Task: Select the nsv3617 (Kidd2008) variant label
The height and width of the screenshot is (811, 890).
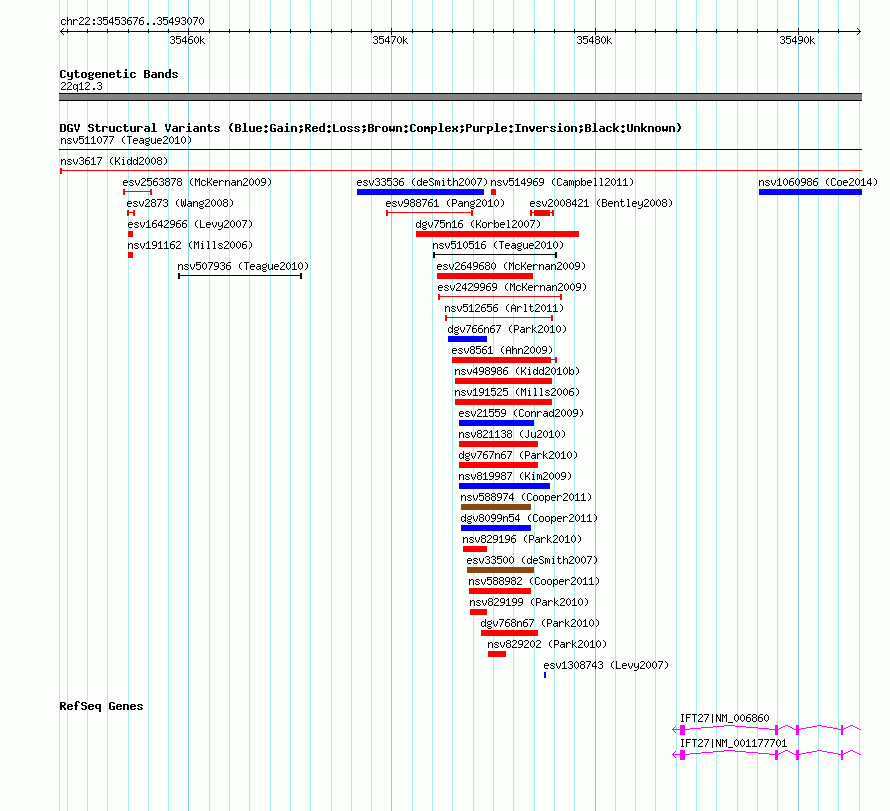Action: click(114, 161)
